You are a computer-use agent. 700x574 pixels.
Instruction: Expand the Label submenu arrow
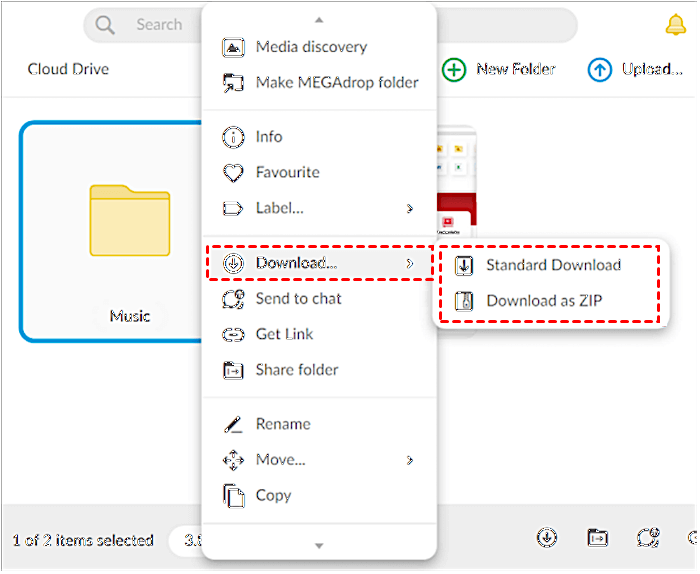click(410, 208)
